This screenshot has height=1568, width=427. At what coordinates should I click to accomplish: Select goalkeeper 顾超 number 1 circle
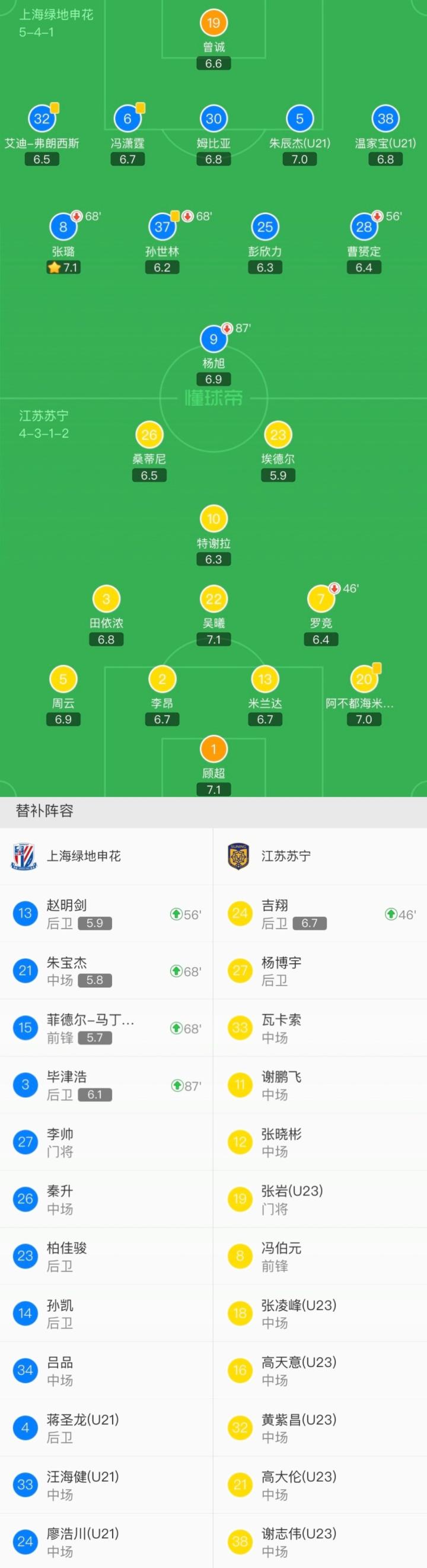tap(213, 749)
